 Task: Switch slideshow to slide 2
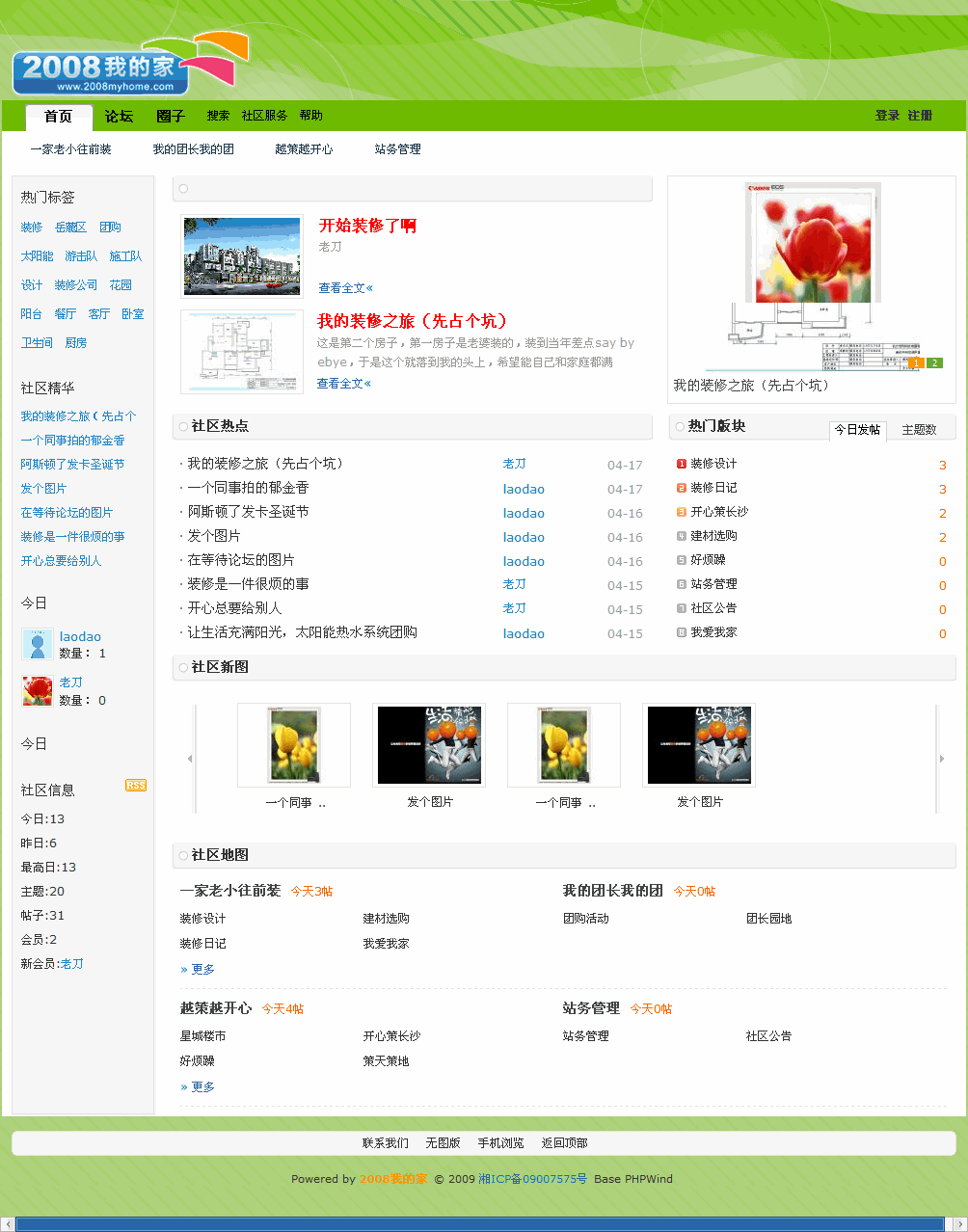[x=933, y=363]
